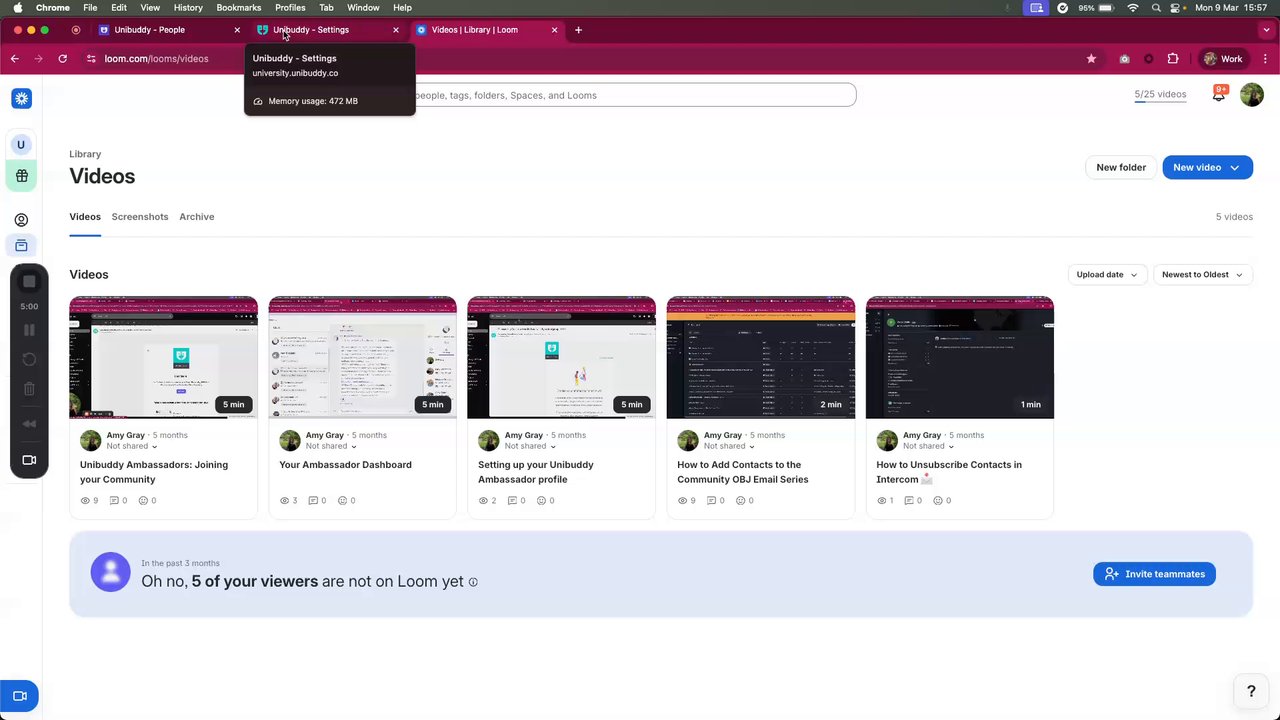Open the person profile icon in sidebar
Image resolution: width=1280 pixels, height=720 pixels.
[21, 220]
